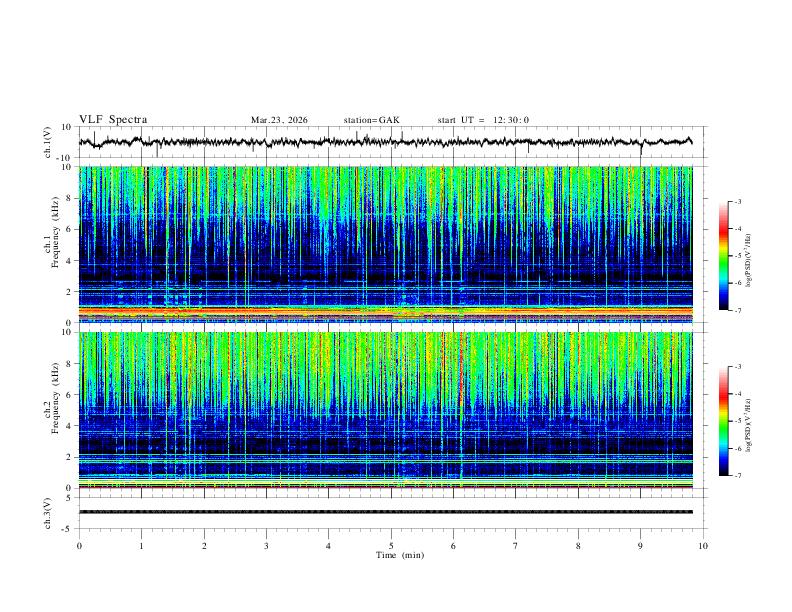The width and height of the screenshot is (792, 612).
Task: Click the log(PSD) label beside the ch.1 color bar
Action: coord(748,261)
